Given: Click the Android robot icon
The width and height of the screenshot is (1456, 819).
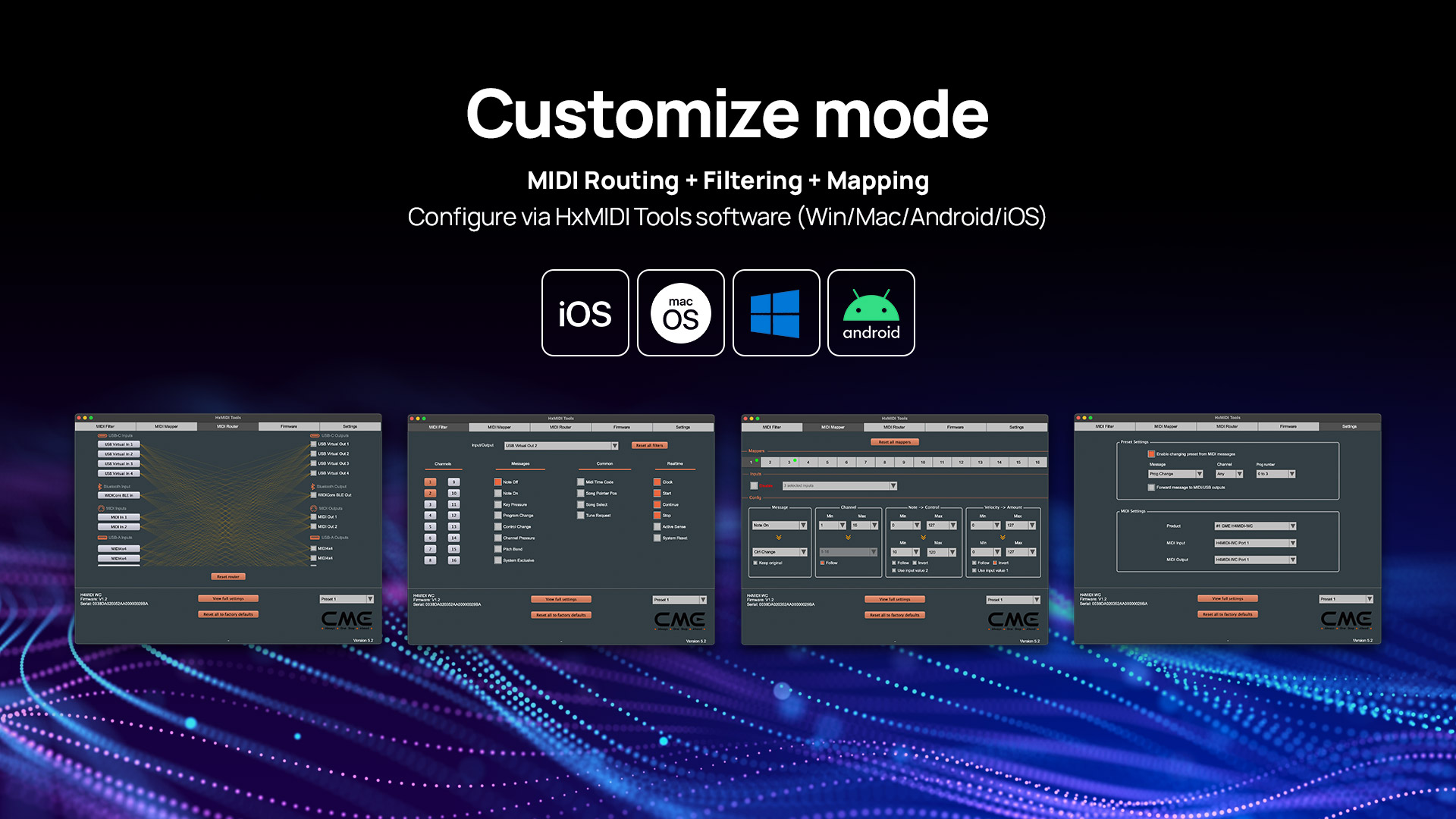Looking at the screenshot, I should click(871, 313).
